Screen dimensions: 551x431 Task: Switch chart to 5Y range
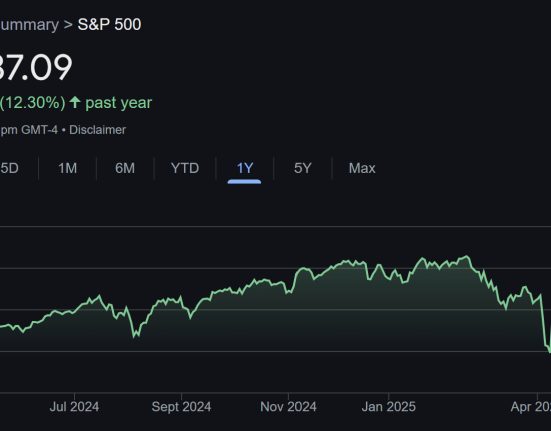tap(303, 168)
